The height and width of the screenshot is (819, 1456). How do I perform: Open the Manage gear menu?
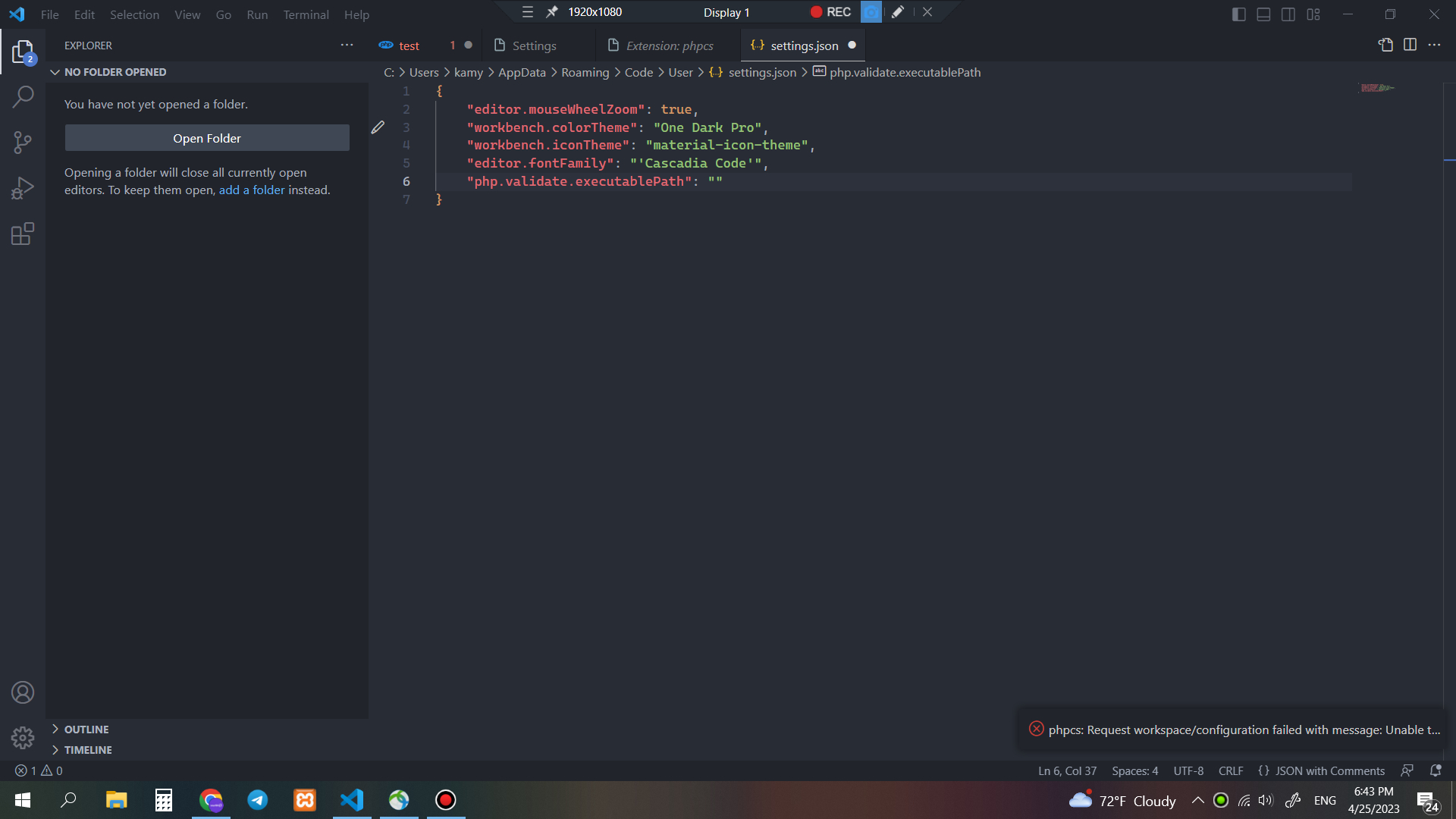click(x=23, y=738)
